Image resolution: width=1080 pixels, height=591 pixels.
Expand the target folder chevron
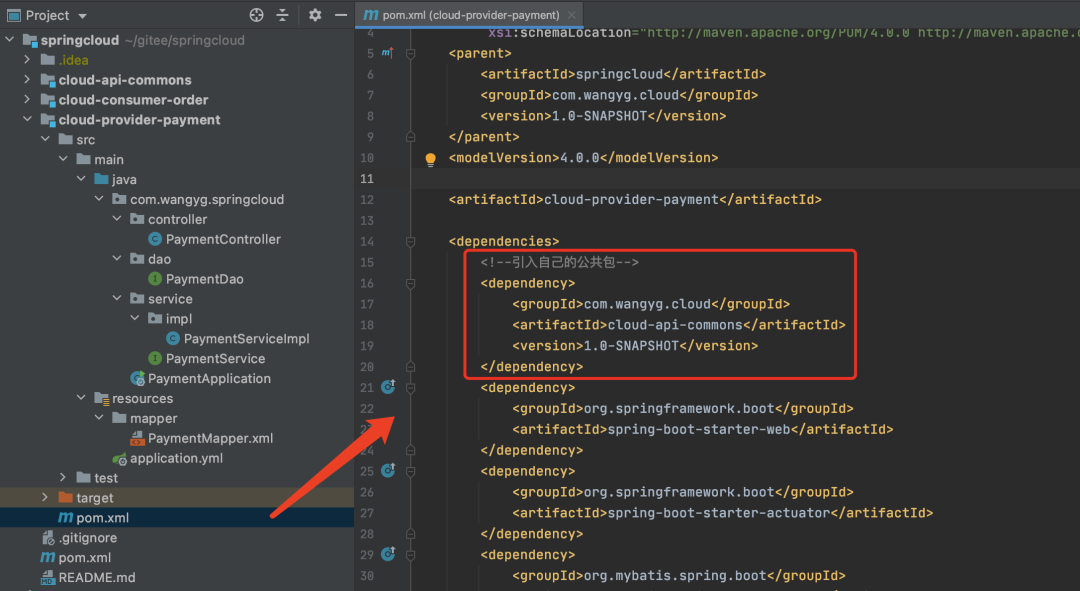pyautogui.click(x=45, y=497)
